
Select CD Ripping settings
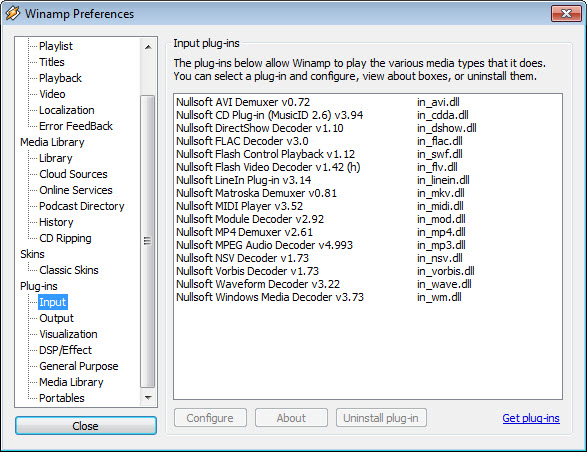pos(65,238)
